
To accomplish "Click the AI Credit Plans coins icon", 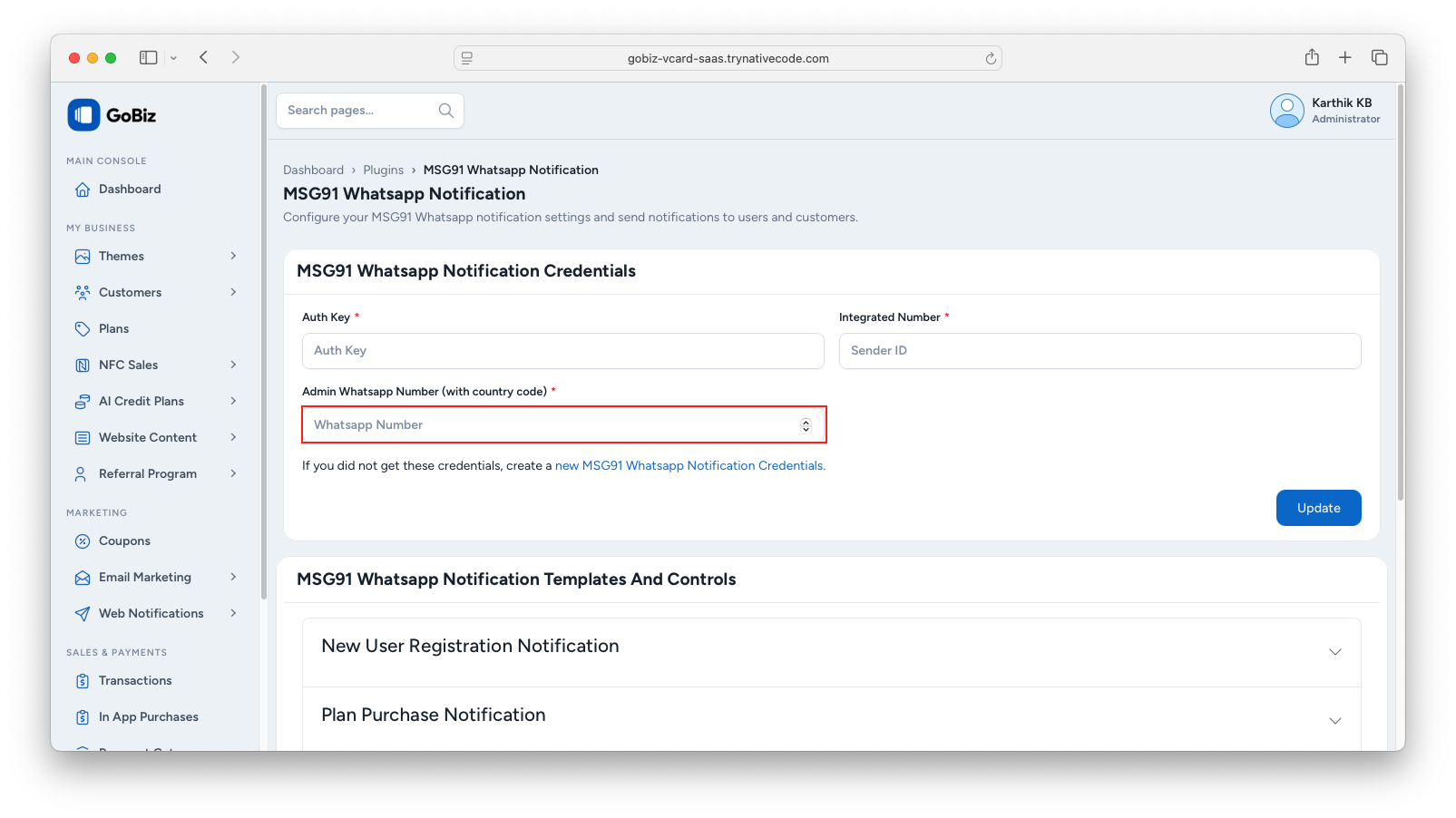I will 83,402.
